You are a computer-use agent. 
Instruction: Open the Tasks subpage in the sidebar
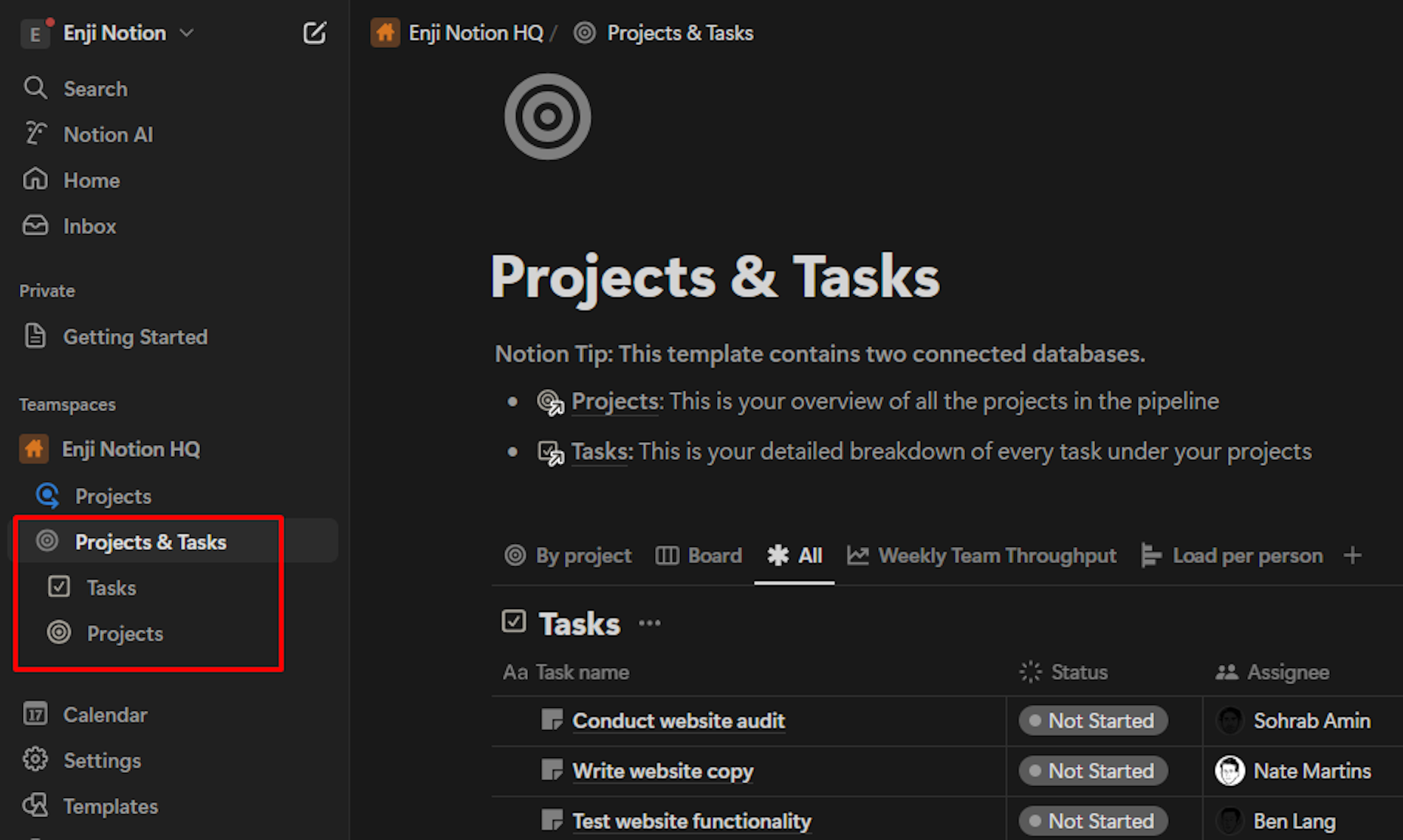[112, 588]
